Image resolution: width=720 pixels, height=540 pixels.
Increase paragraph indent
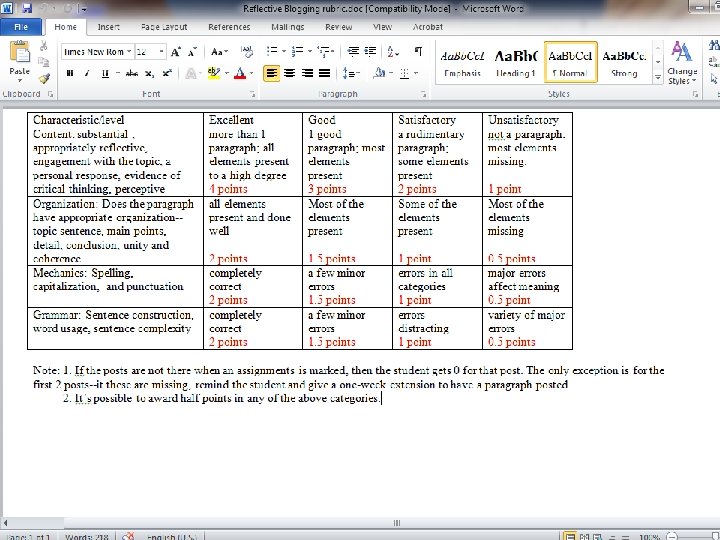click(371, 51)
